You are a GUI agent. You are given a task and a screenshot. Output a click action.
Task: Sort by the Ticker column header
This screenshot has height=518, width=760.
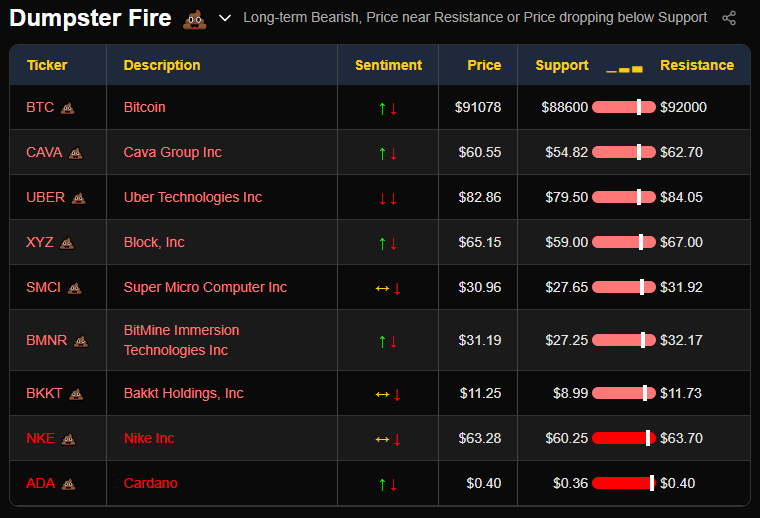coord(47,65)
